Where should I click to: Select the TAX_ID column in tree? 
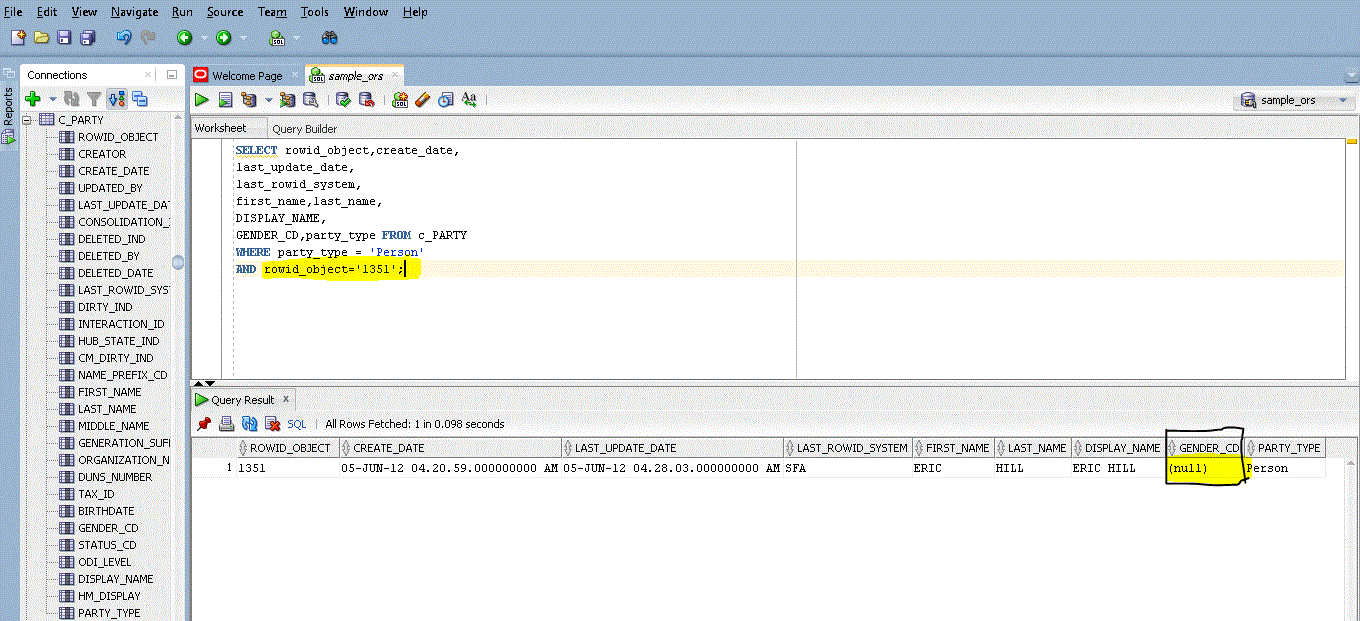[x=96, y=494]
